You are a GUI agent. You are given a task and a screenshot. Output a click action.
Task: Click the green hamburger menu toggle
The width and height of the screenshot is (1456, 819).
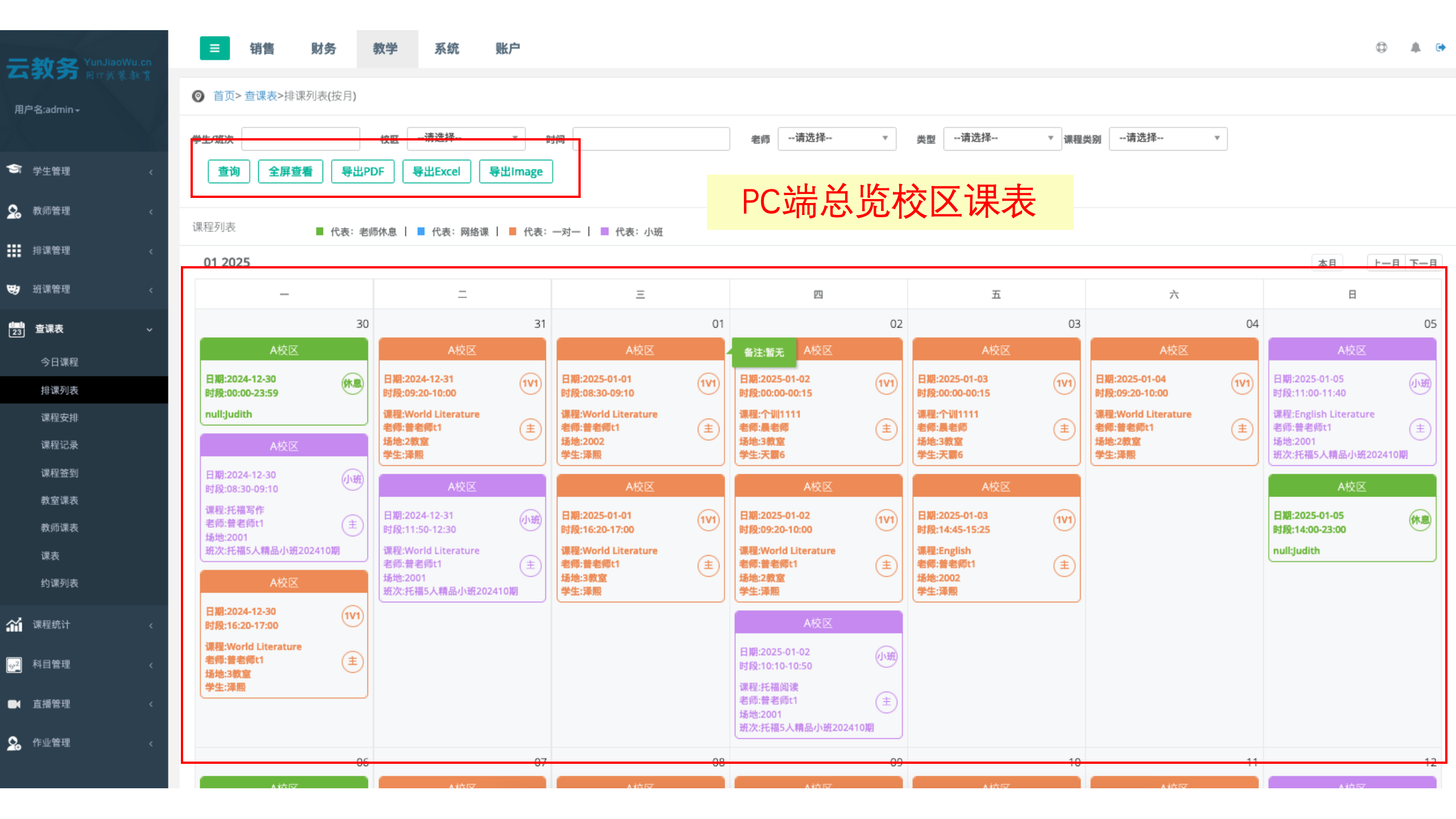(214, 48)
